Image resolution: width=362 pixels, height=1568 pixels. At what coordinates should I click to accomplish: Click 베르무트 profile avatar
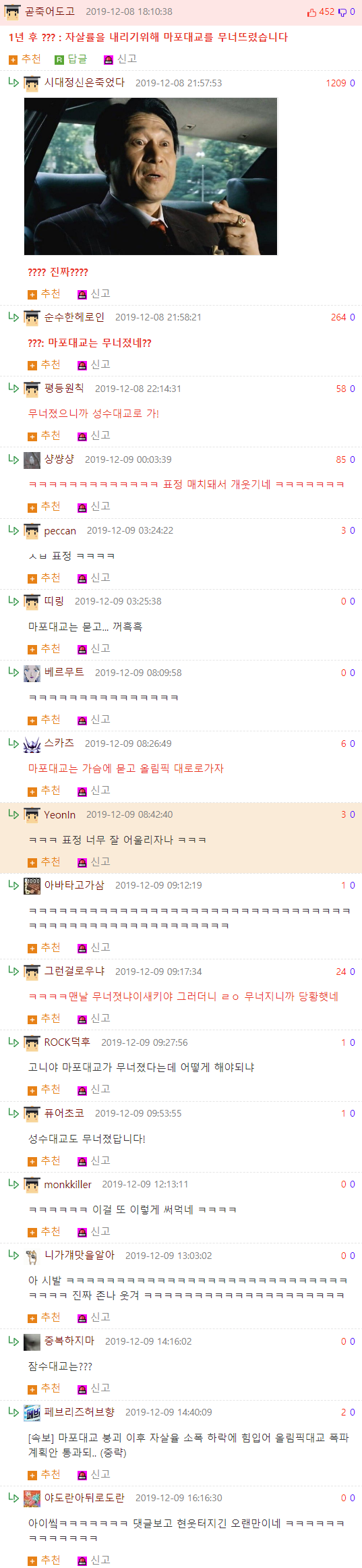click(32, 673)
